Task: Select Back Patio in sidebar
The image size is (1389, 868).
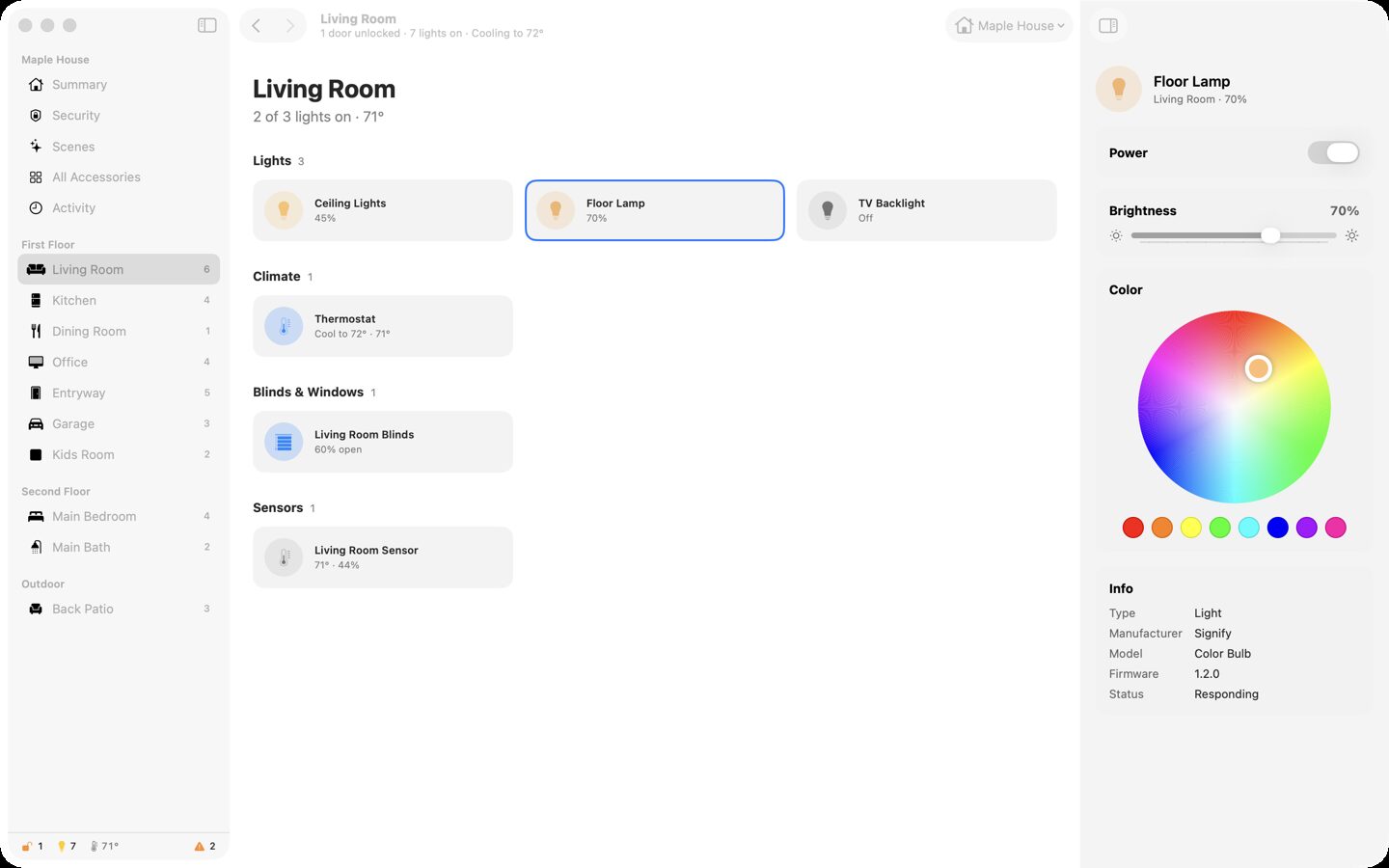Action: [x=119, y=610]
